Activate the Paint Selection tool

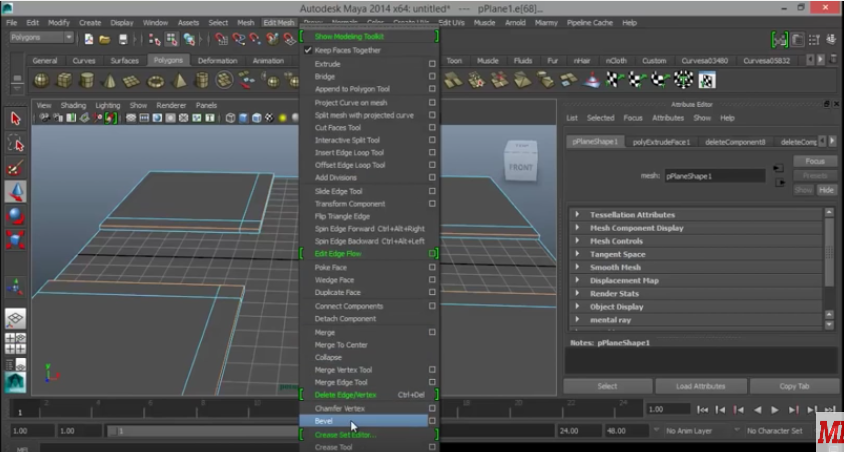(x=16, y=168)
